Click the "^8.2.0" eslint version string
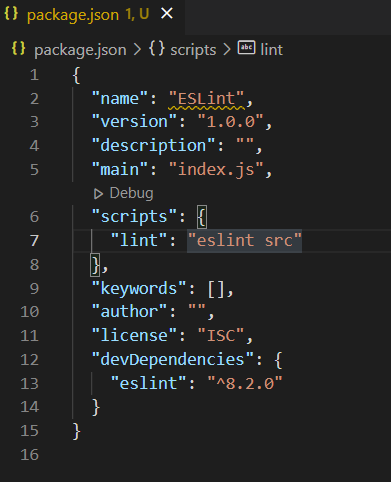The height and width of the screenshot is (482, 391). click(245, 383)
